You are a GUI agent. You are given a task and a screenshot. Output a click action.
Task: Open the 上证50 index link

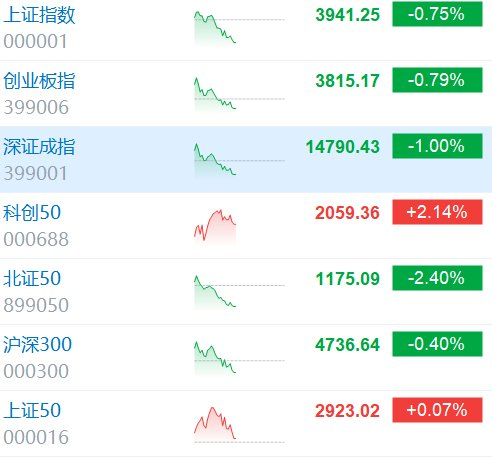point(32,411)
